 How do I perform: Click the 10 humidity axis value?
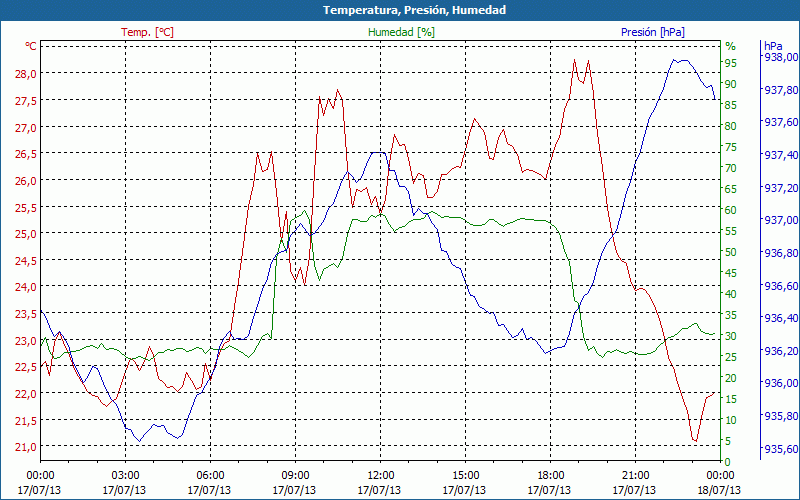pos(731,420)
